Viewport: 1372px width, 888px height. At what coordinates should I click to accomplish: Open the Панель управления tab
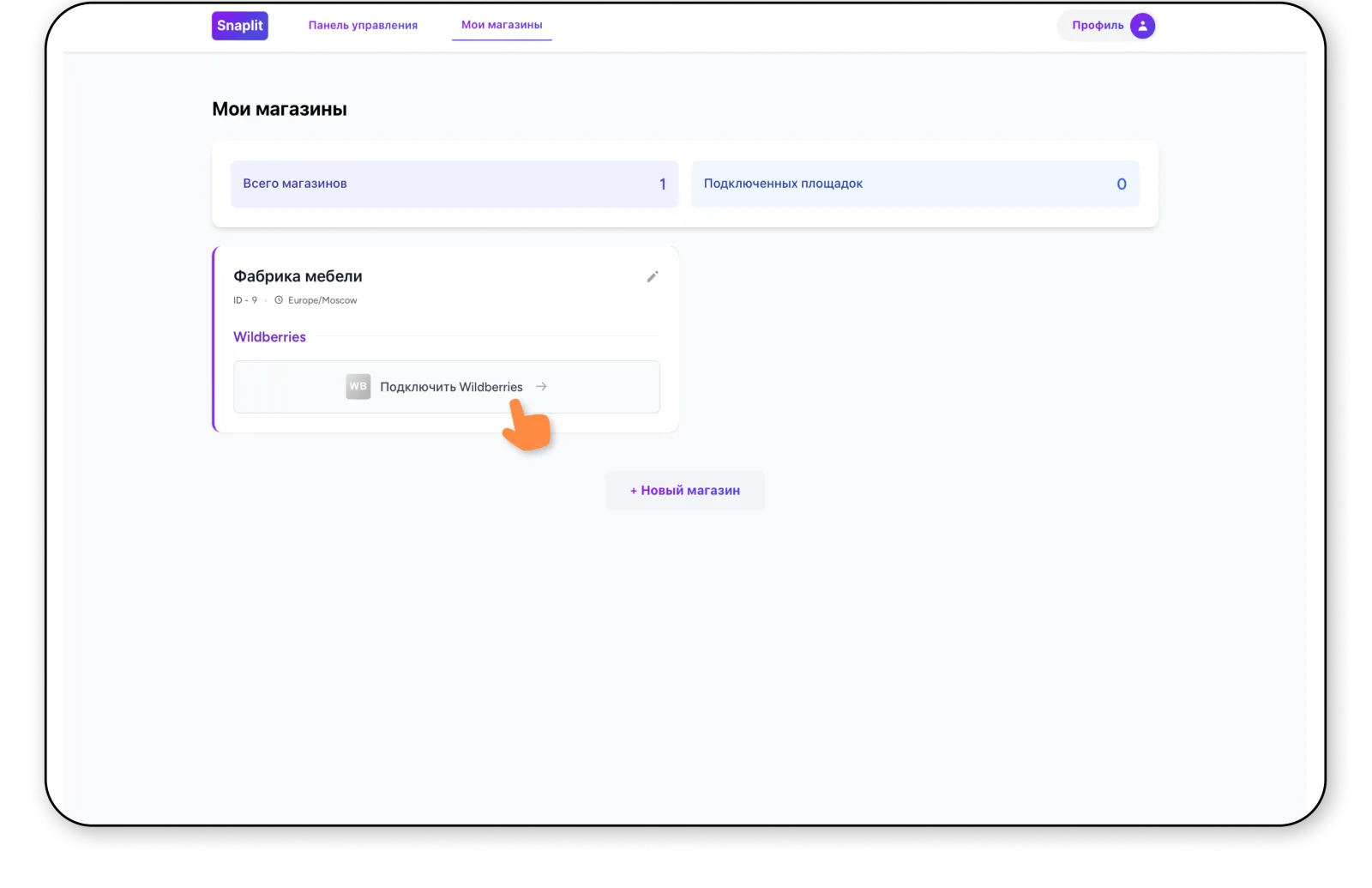click(x=363, y=25)
